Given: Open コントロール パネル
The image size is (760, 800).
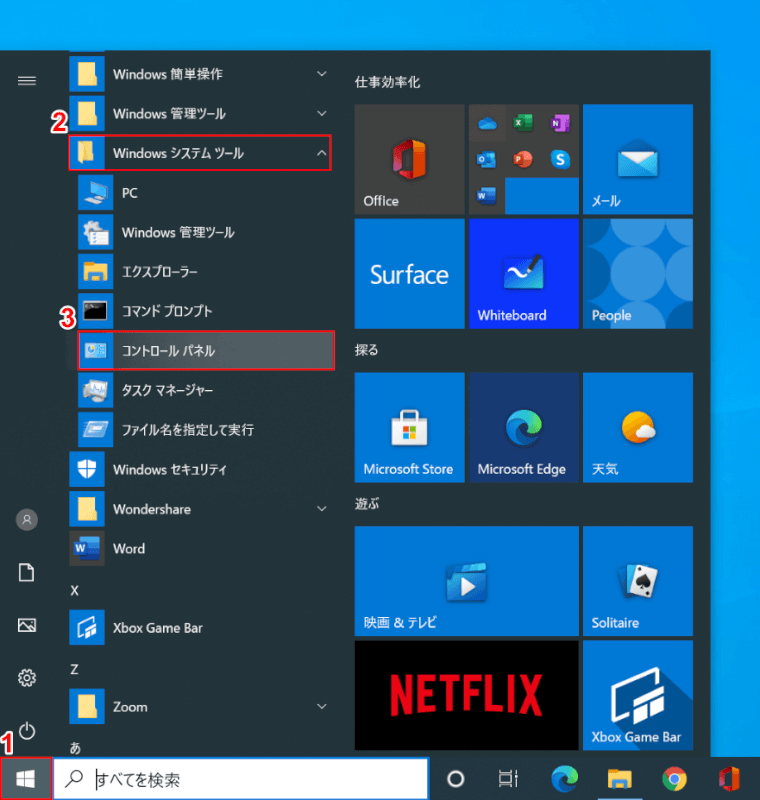Looking at the screenshot, I should pos(206,350).
